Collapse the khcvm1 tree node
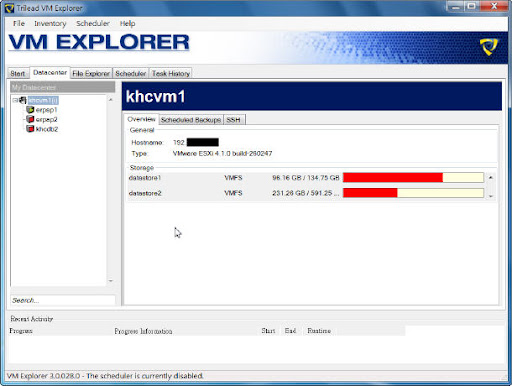The image size is (512, 386). pos(15,100)
